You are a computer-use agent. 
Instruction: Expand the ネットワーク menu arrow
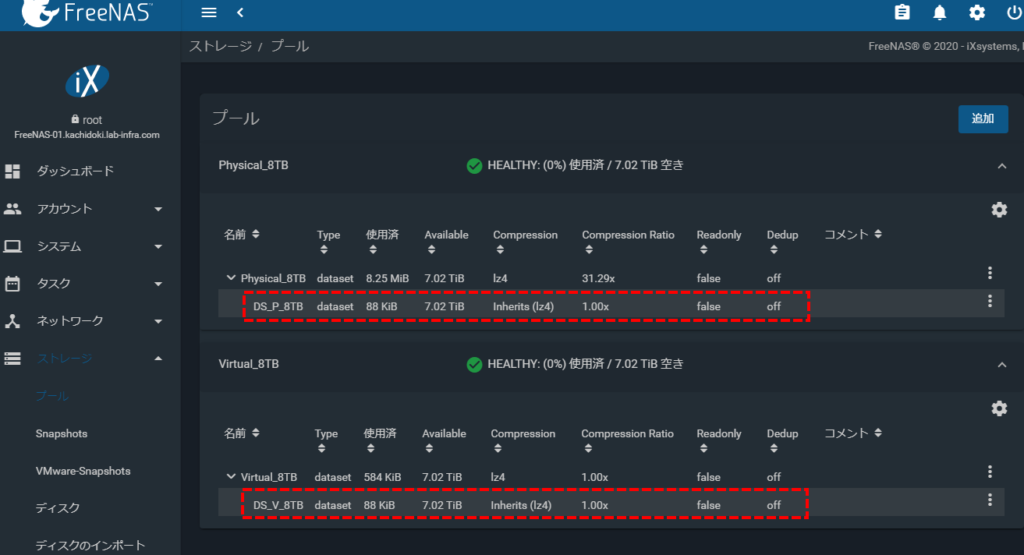click(x=158, y=321)
